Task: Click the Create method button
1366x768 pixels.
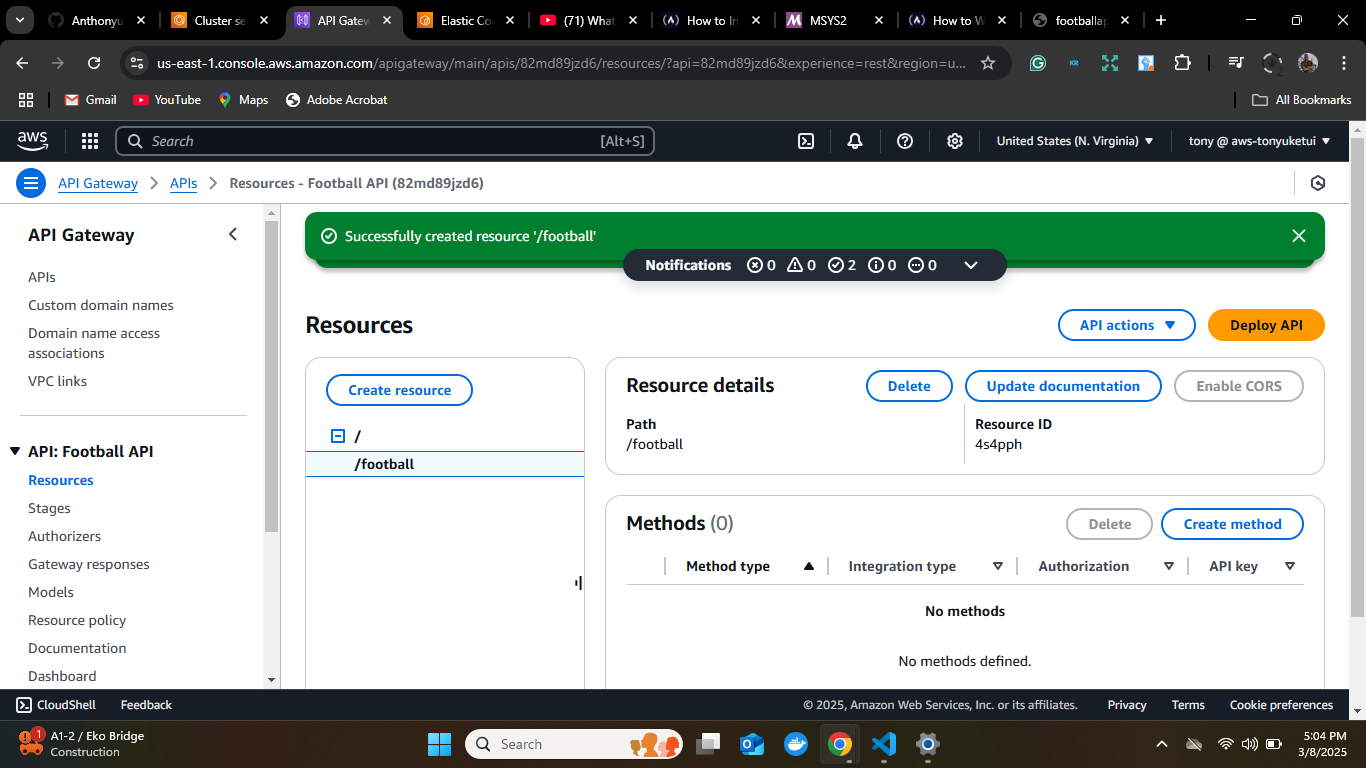Action: click(1232, 524)
